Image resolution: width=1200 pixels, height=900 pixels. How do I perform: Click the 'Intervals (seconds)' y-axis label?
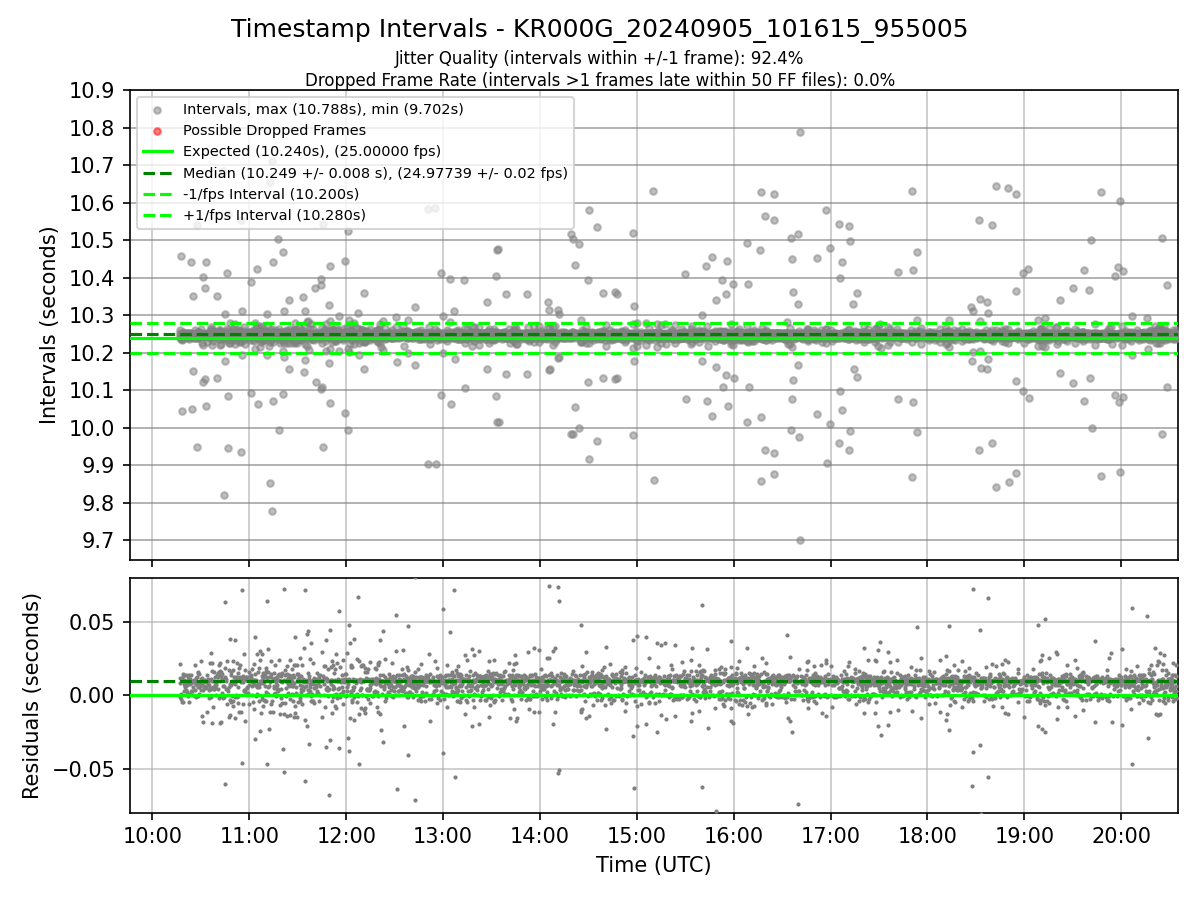(49, 325)
